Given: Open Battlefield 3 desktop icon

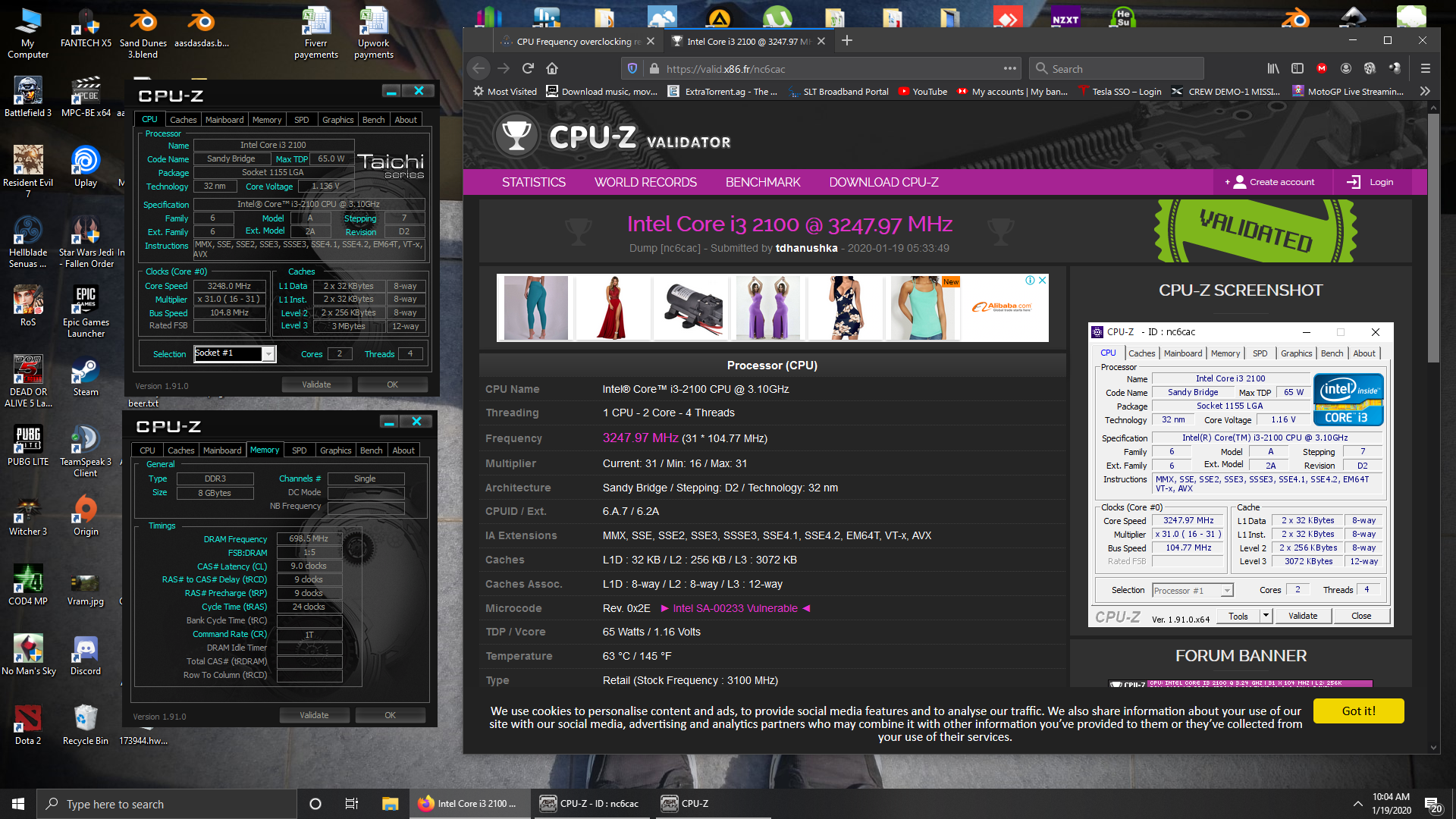Looking at the screenshot, I should click(28, 96).
